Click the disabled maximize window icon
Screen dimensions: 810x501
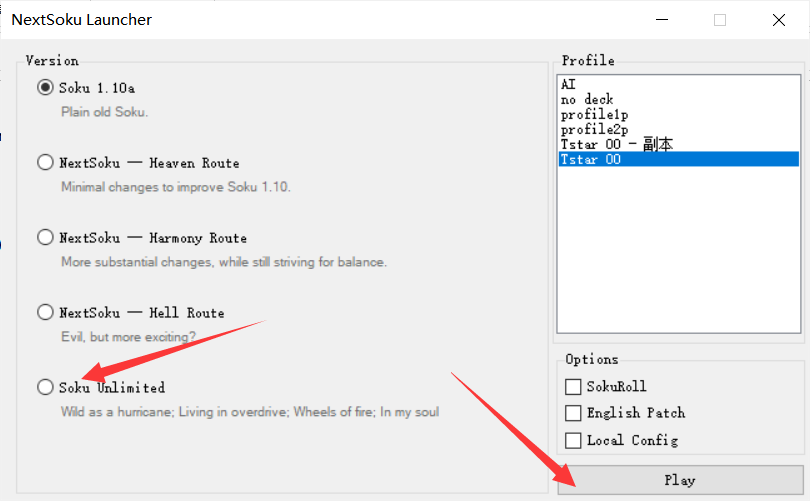(x=720, y=20)
